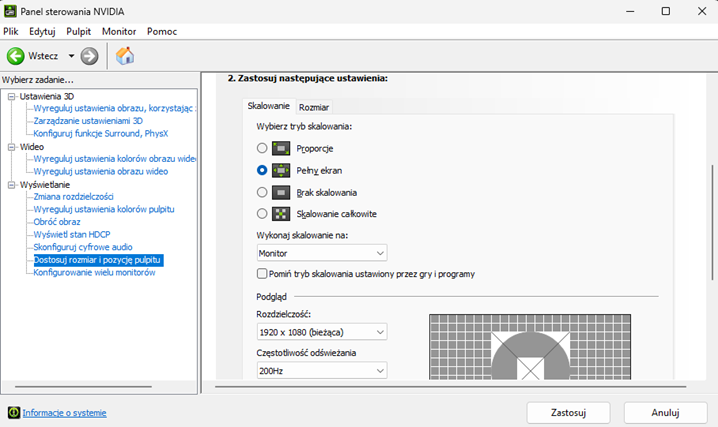The image size is (718, 427).
Task: Click the Wyświetlanie category label
Action: tap(45, 185)
